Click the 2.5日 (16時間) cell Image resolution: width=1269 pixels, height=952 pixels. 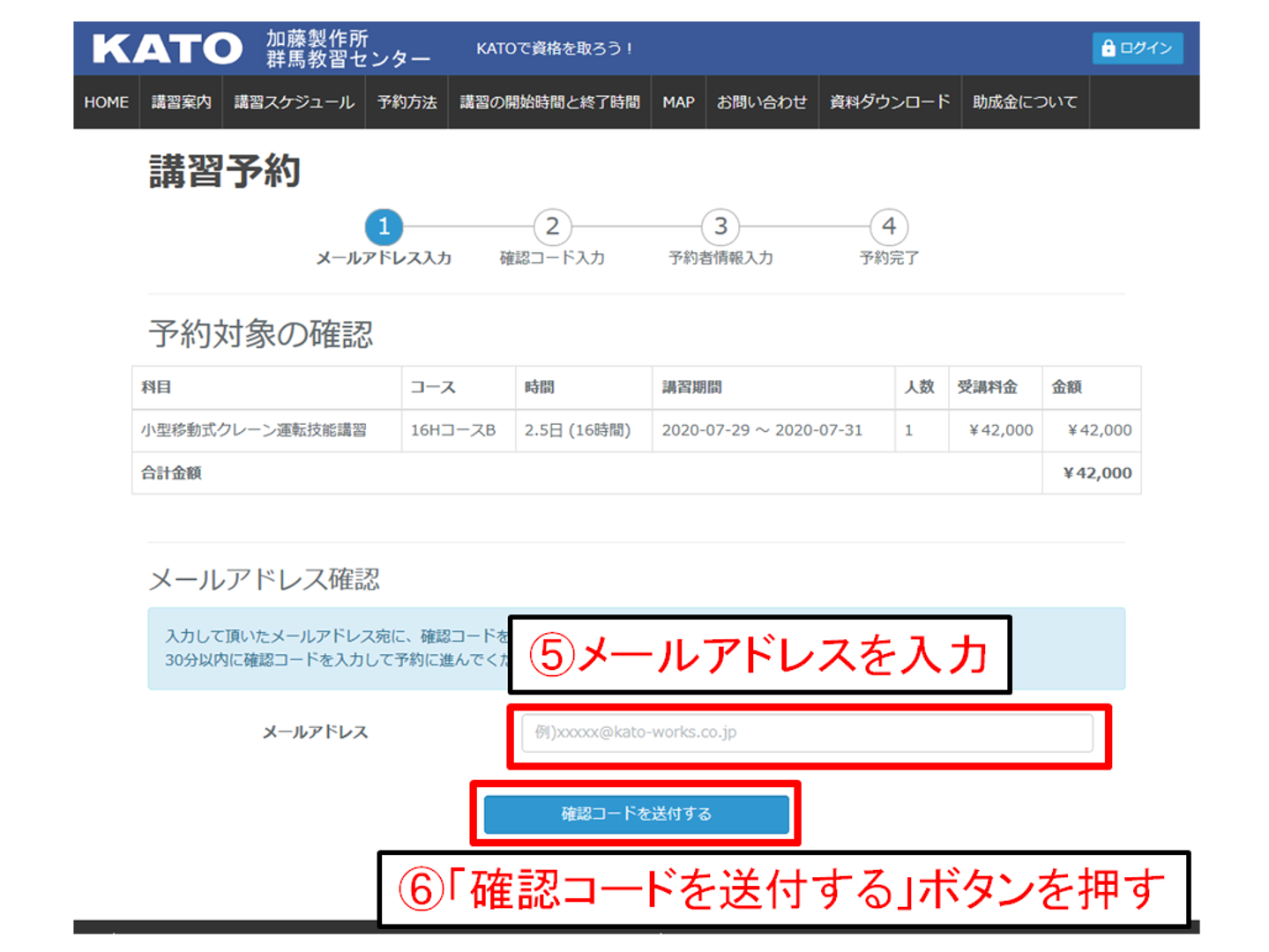584,430
